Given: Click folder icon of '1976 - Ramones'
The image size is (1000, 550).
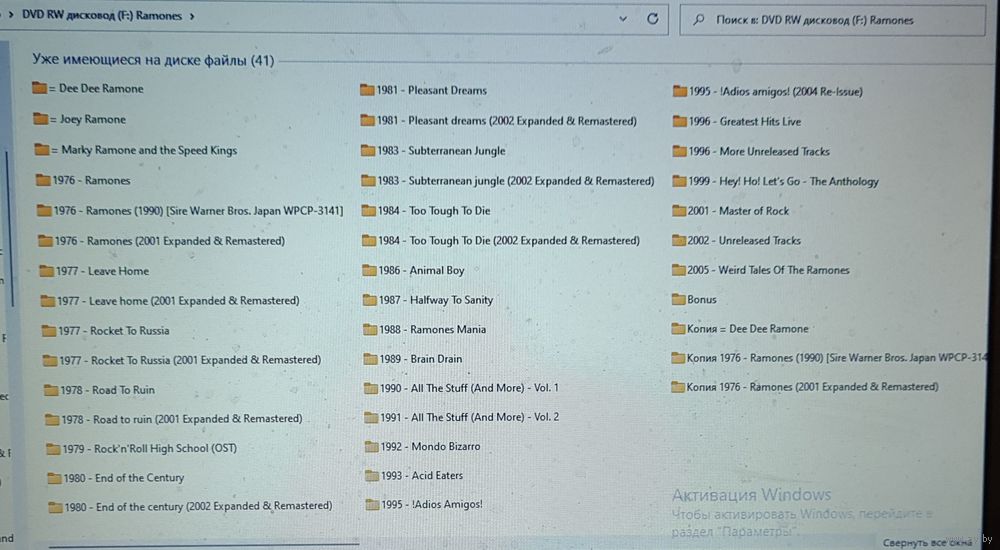Looking at the screenshot, I should point(43,181).
